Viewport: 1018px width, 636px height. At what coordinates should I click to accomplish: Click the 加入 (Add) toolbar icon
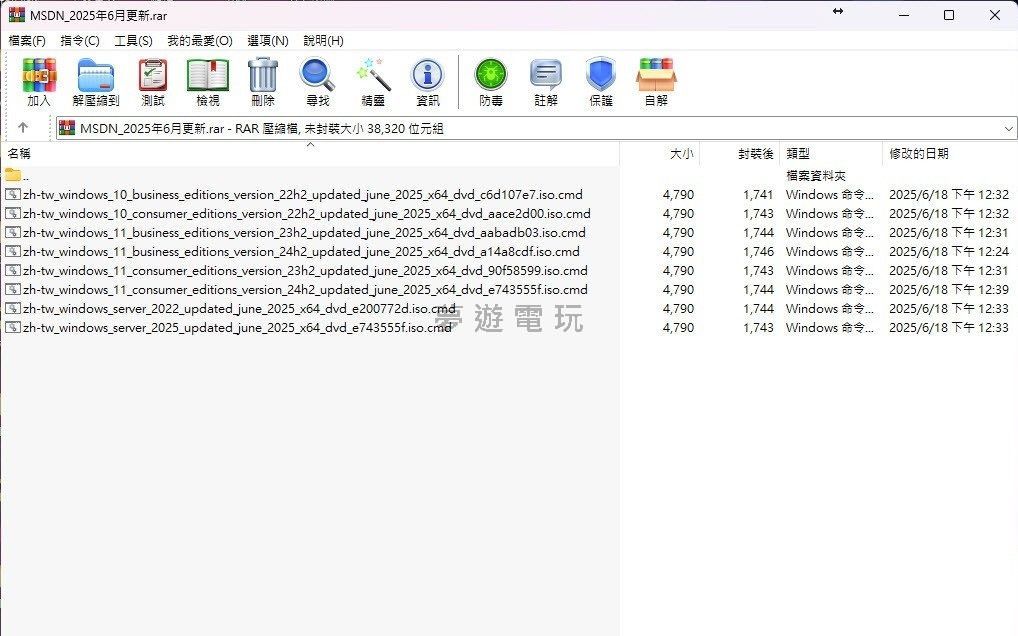tap(38, 82)
